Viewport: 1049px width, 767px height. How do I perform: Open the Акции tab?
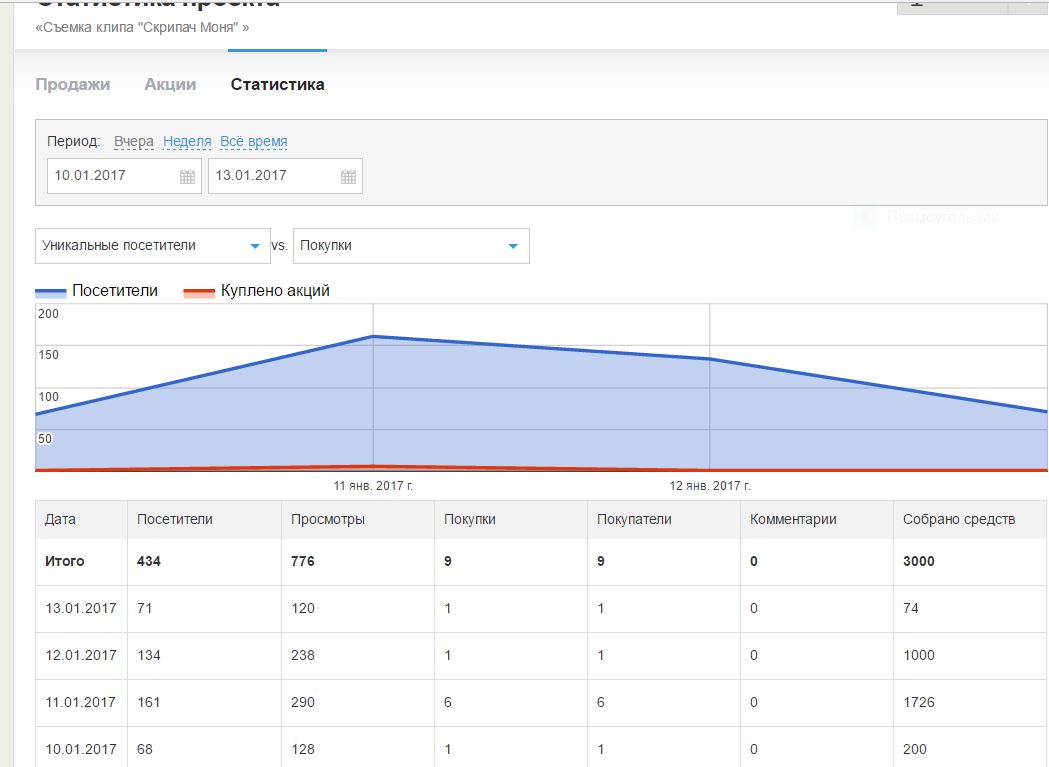point(170,85)
